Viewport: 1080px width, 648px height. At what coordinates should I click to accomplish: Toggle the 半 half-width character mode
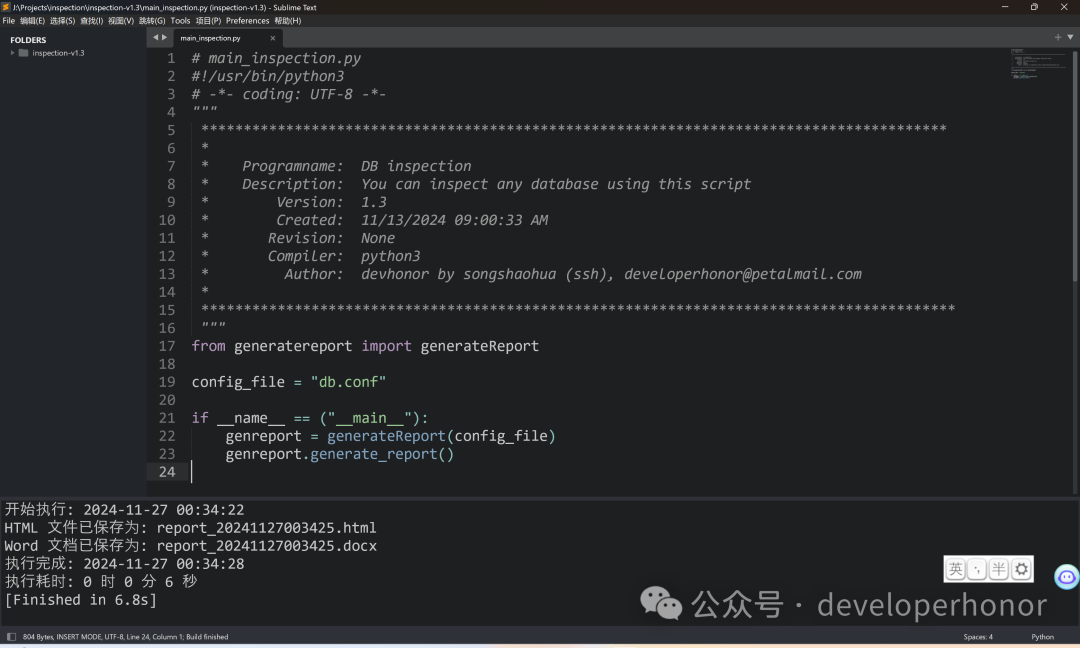[999, 569]
